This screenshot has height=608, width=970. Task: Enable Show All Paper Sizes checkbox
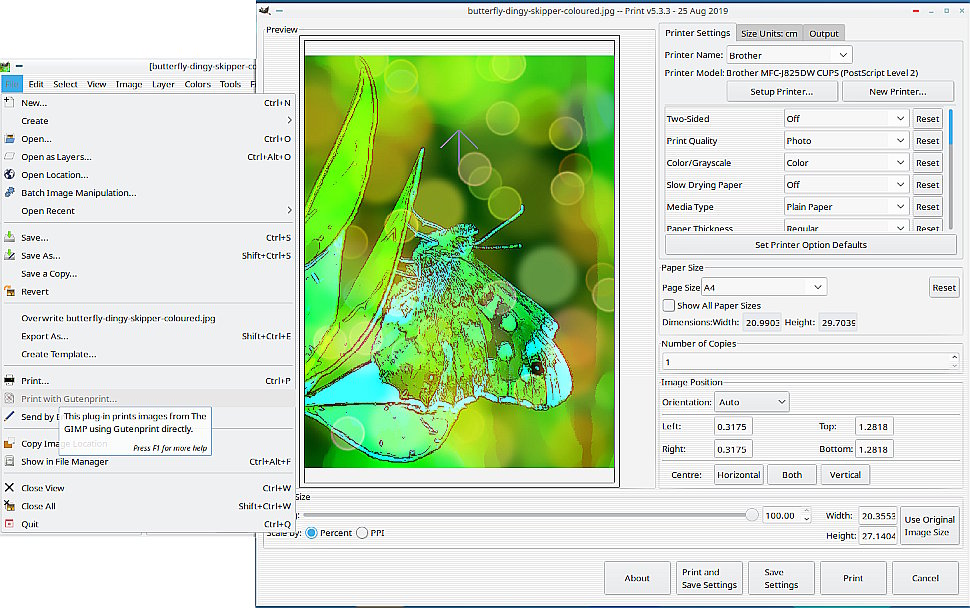[669, 305]
